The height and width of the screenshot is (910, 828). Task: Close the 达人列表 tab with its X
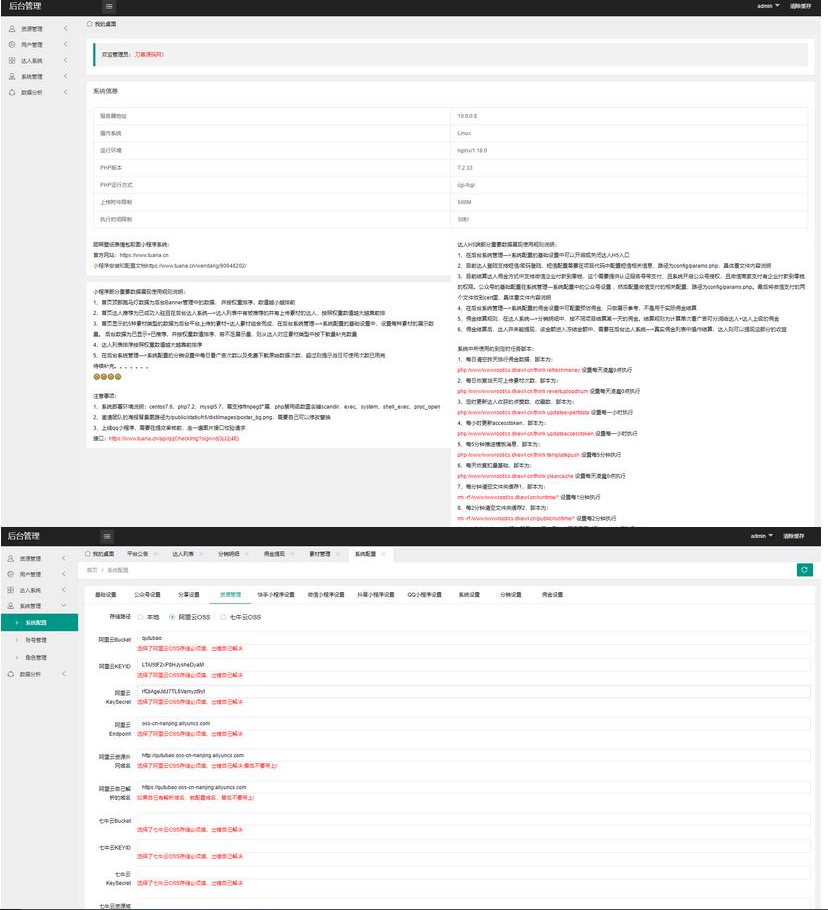click(x=201, y=554)
